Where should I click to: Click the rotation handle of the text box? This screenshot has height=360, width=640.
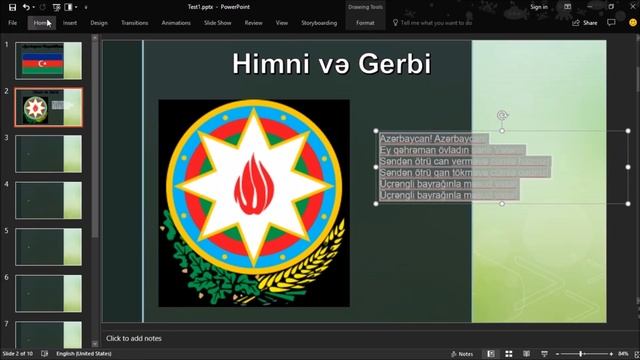(502, 116)
